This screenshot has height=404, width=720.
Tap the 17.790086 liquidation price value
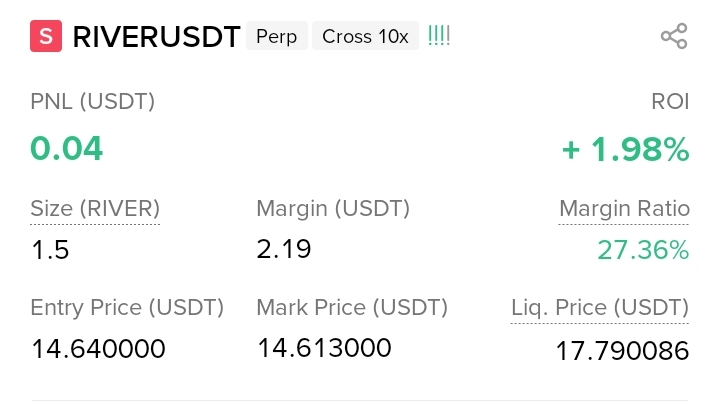pos(622,351)
